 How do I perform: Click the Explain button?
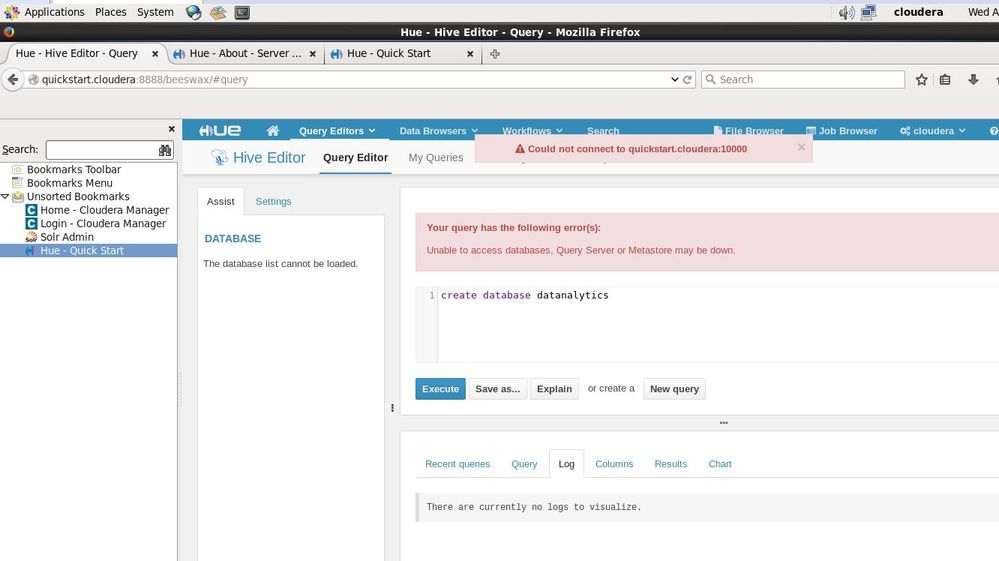[554, 389]
